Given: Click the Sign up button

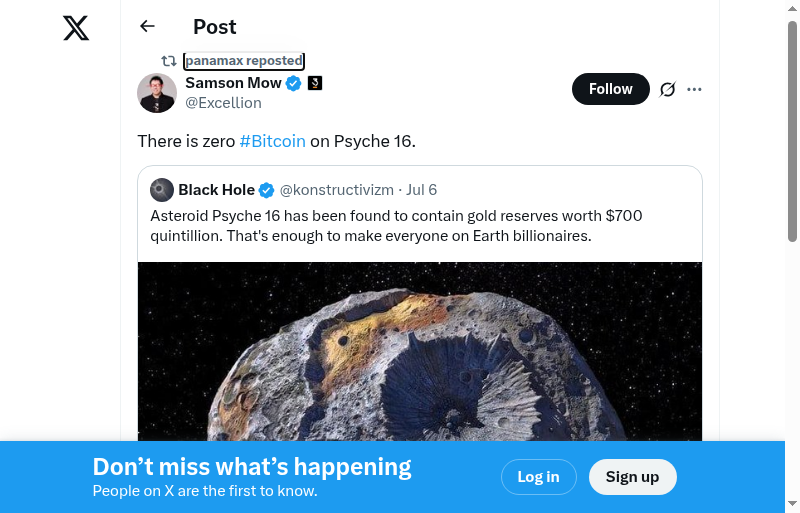Looking at the screenshot, I should [x=632, y=477].
